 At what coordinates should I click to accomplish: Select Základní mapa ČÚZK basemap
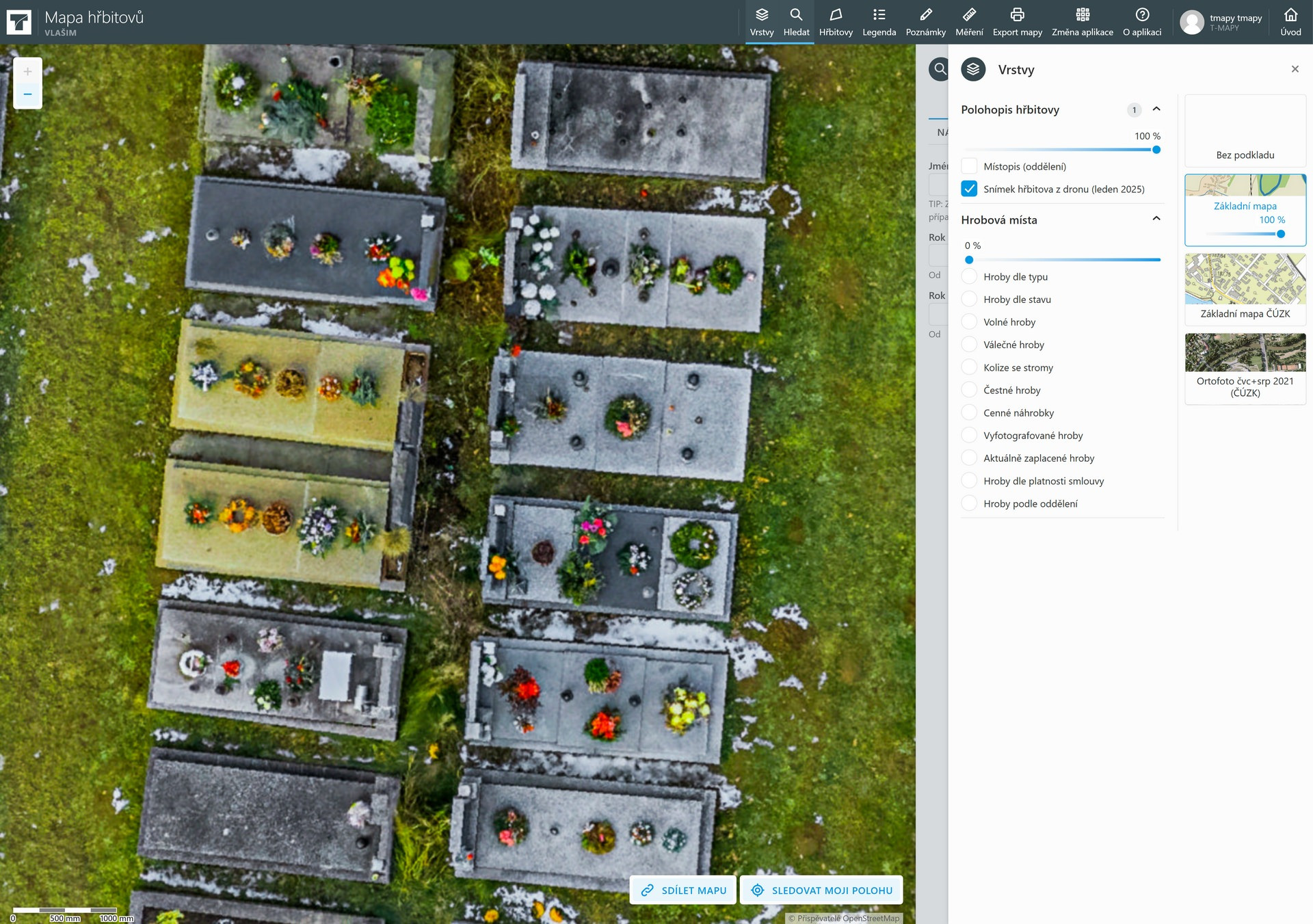coord(1245,289)
